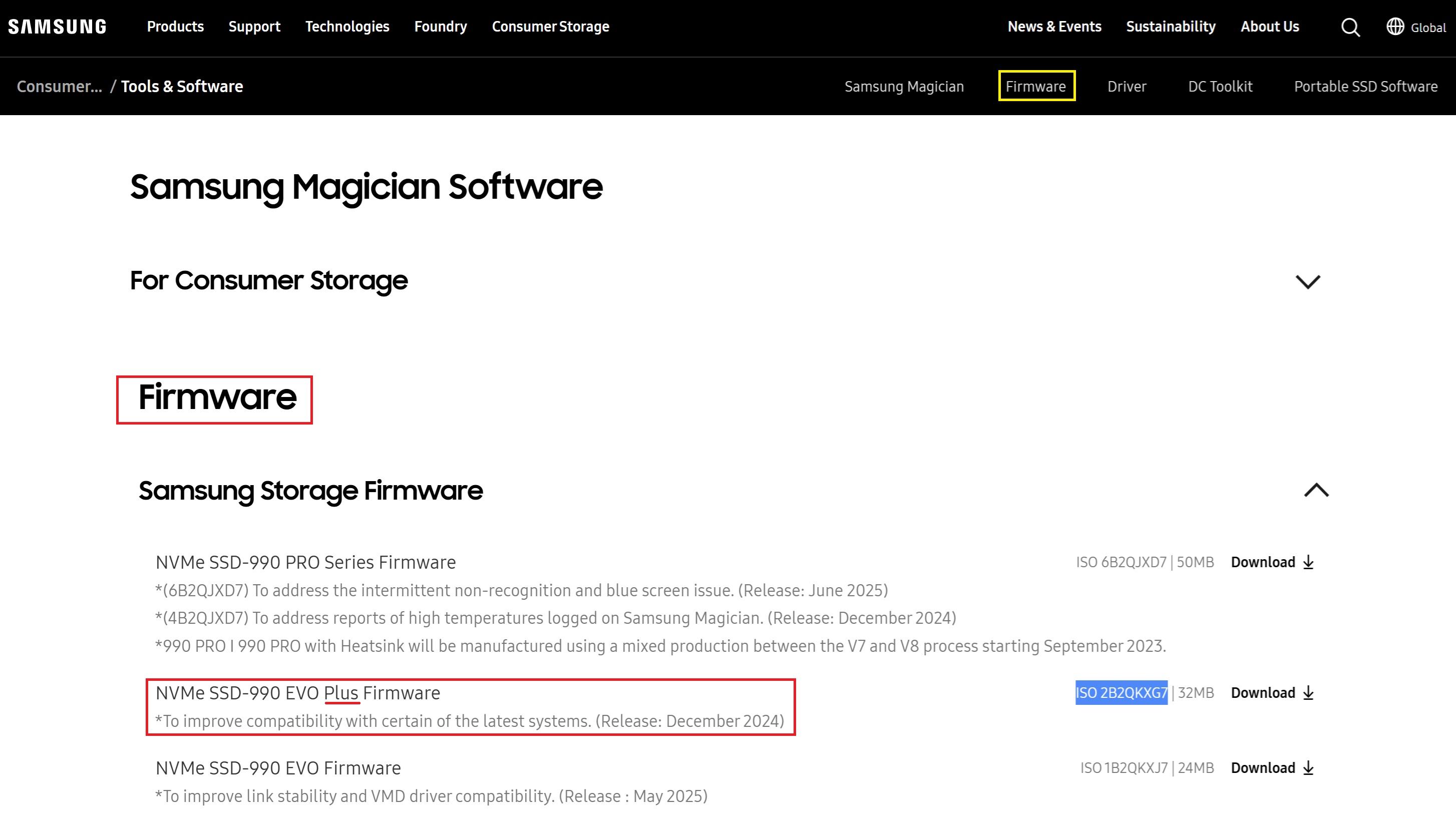The image size is (1456, 813).
Task: Open Consumer Storage menu
Action: pos(551,27)
